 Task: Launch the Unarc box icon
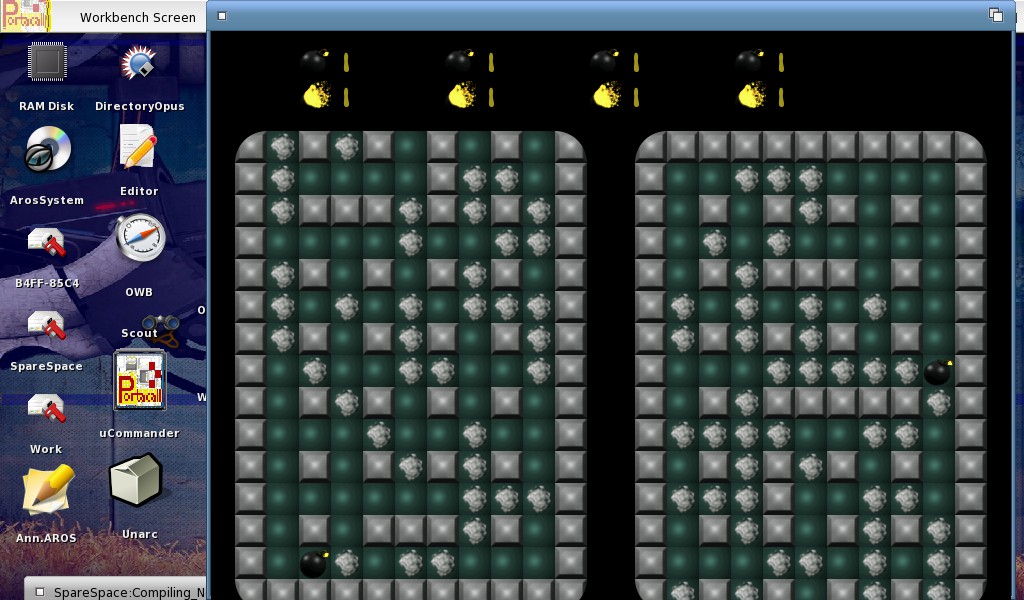pyautogui.click(x=135, y=481)
